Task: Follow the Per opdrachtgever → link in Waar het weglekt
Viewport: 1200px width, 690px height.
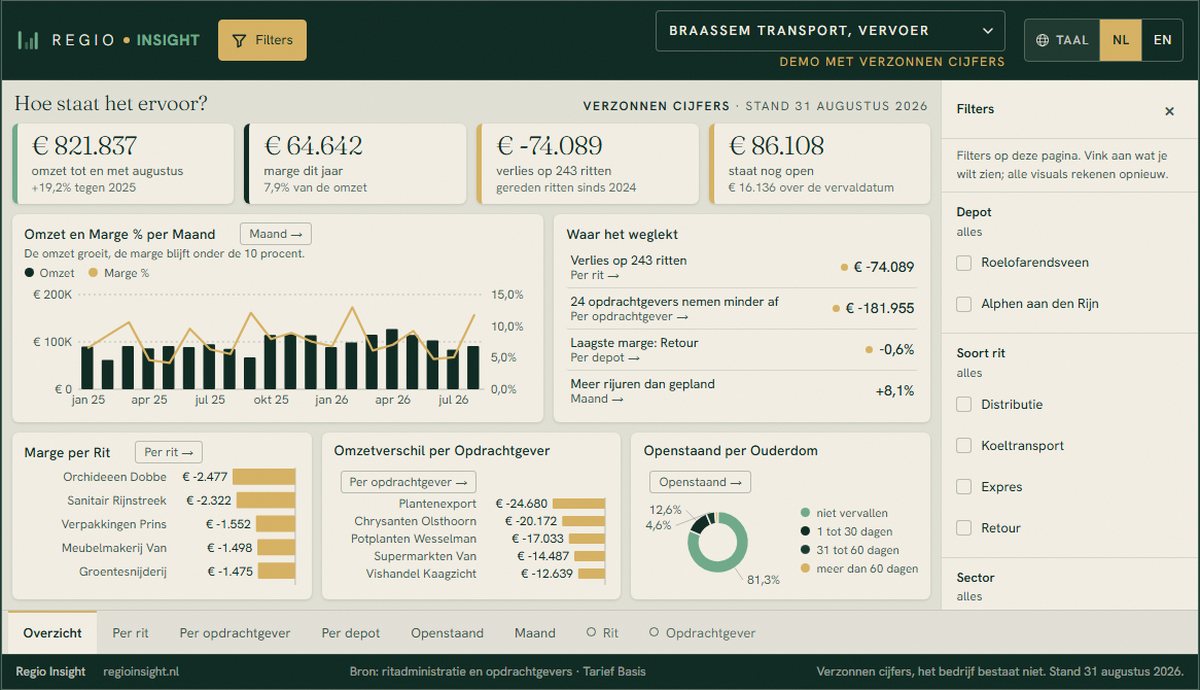Action: 629,316
